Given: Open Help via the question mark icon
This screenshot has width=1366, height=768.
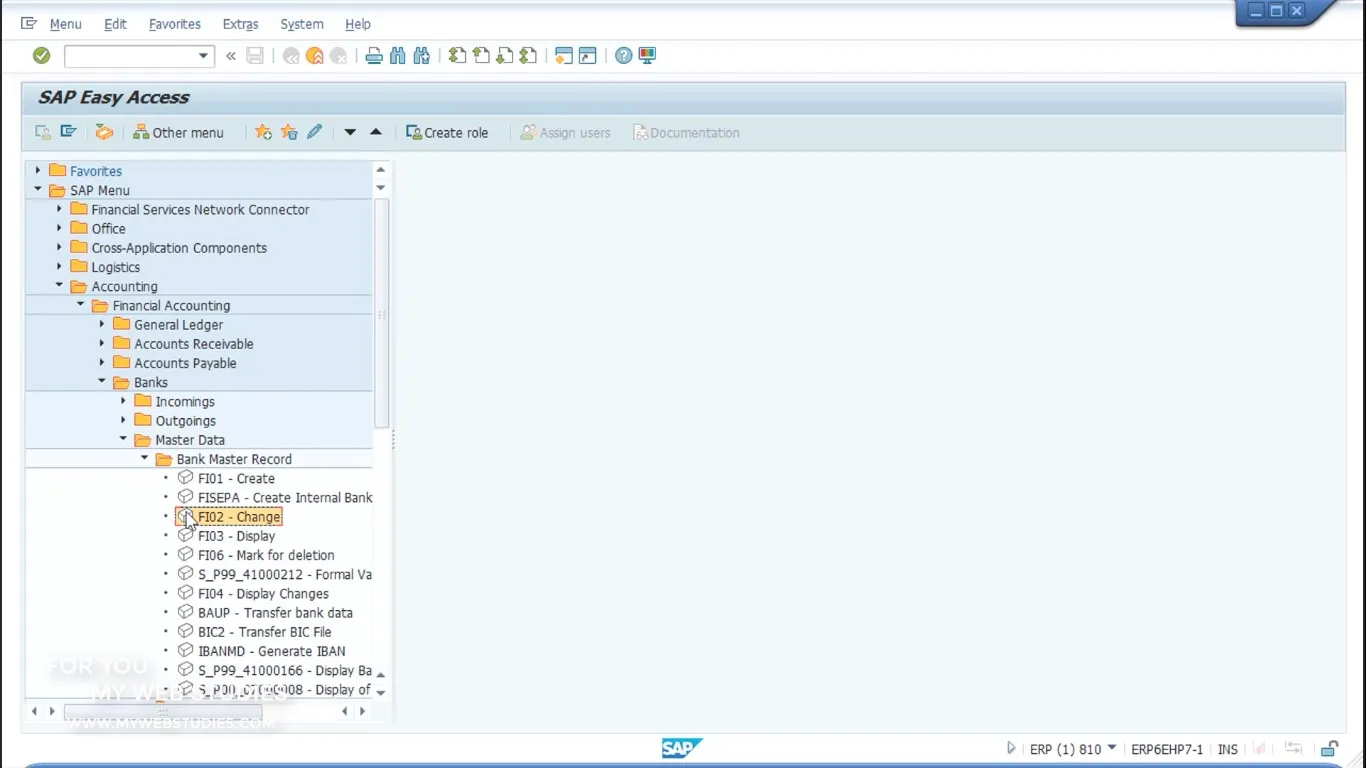Looking at the screenshot, I should 624,56.
